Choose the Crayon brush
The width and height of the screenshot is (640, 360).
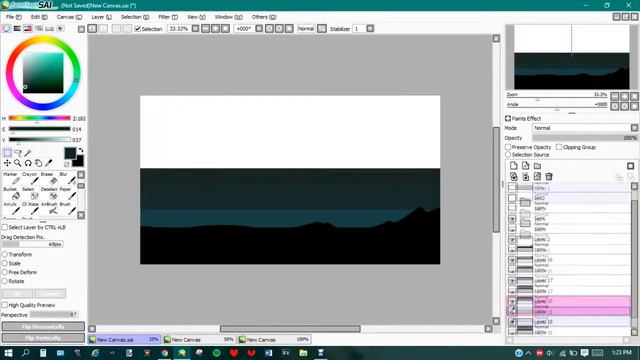click(x=30, y=178)
